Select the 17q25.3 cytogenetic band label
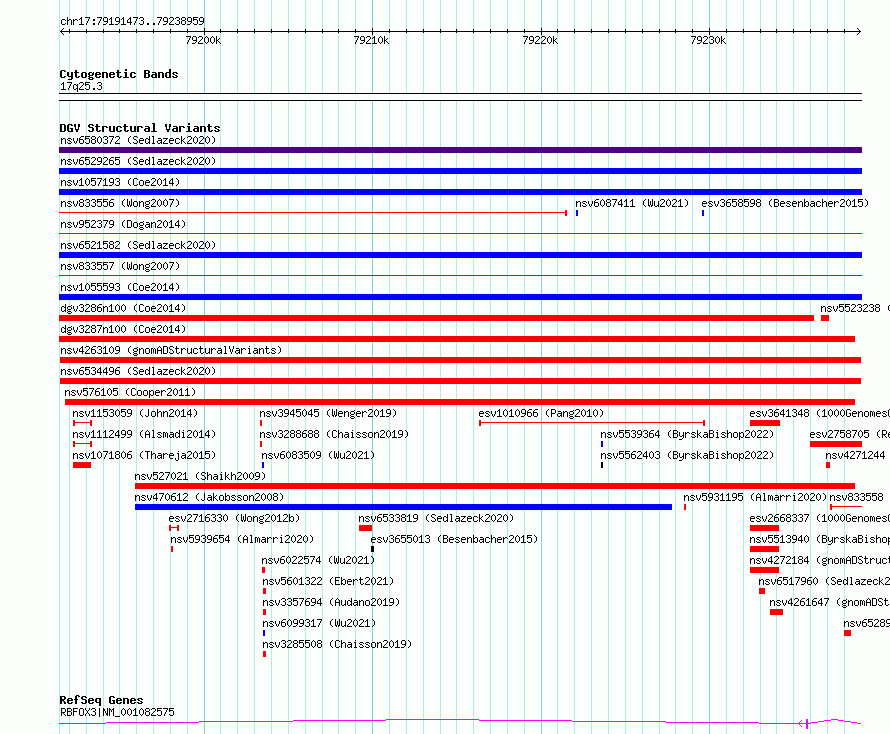 (81, 86)
